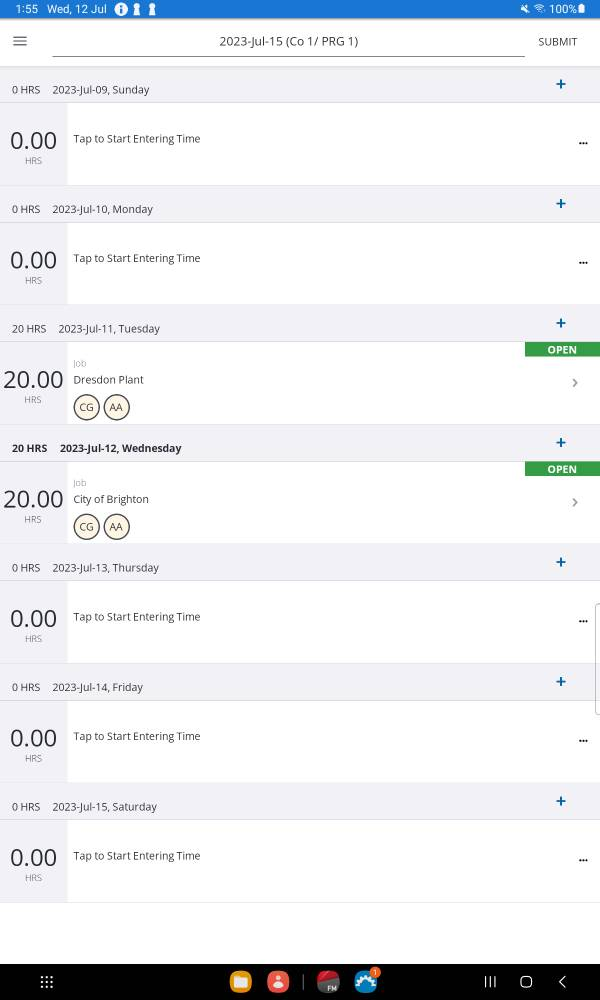Expand the City of Brighton entry chevron
The height and width of the screenshot is (1000, 600).
click(x=574, y=502)
